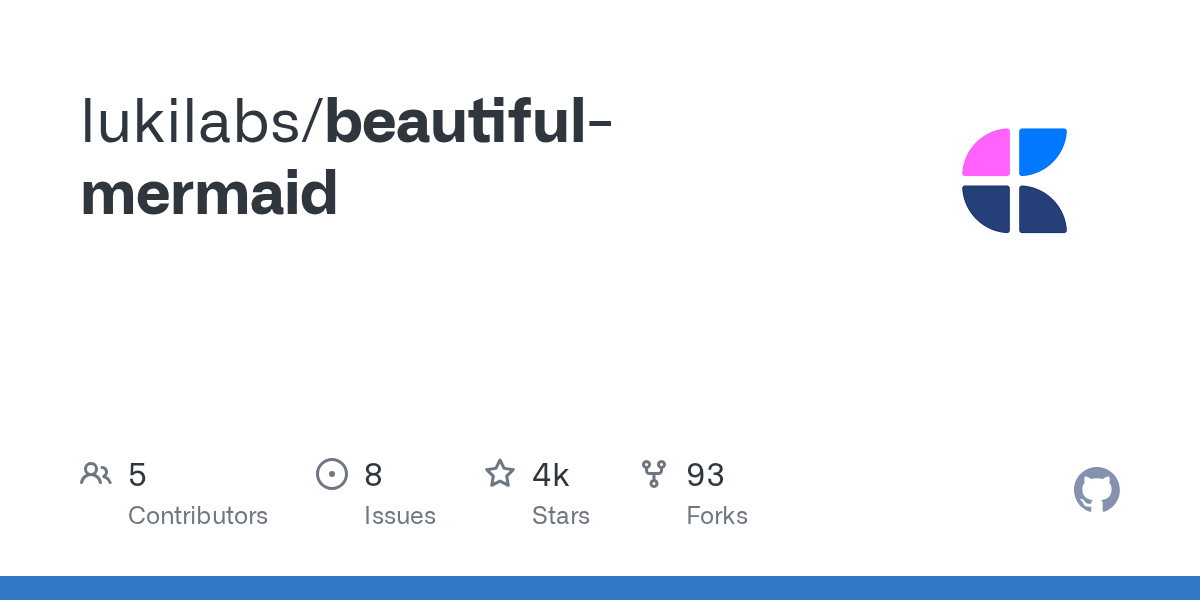The image size is (1200, 600).
Task: Select the Stars label
Action: tap(561, 516)
